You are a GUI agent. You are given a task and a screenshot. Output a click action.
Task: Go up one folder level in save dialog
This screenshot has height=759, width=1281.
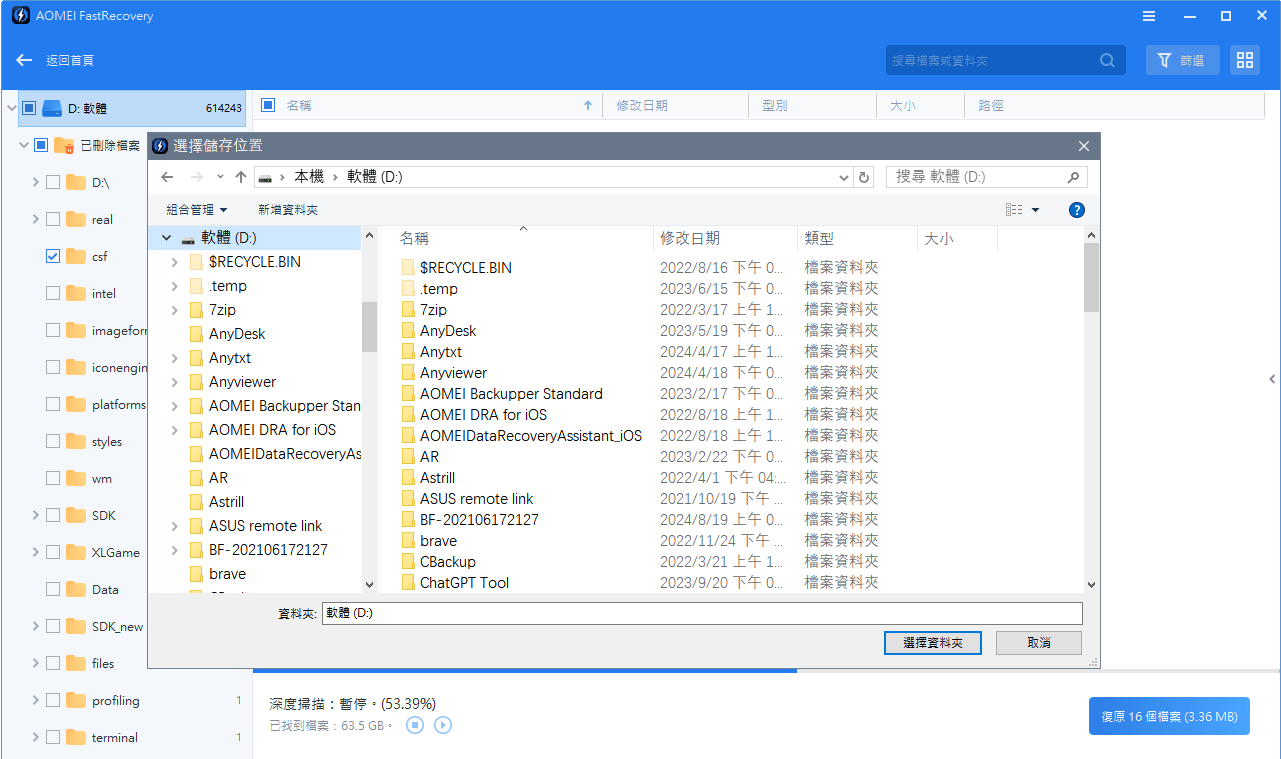pyautogui.click(x=241, y=177)
